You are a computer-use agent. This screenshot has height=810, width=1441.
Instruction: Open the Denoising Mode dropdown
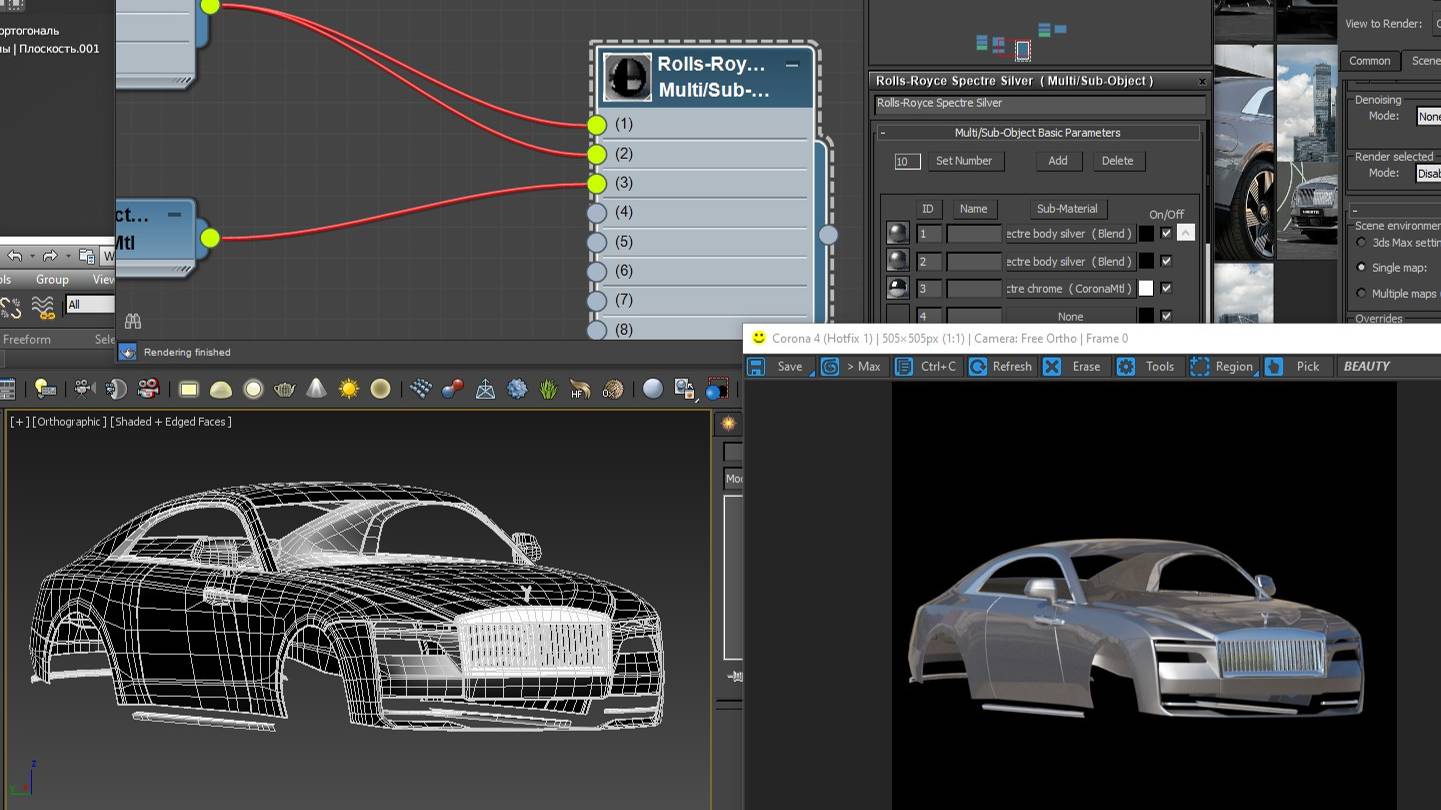tap(1428, 116)
